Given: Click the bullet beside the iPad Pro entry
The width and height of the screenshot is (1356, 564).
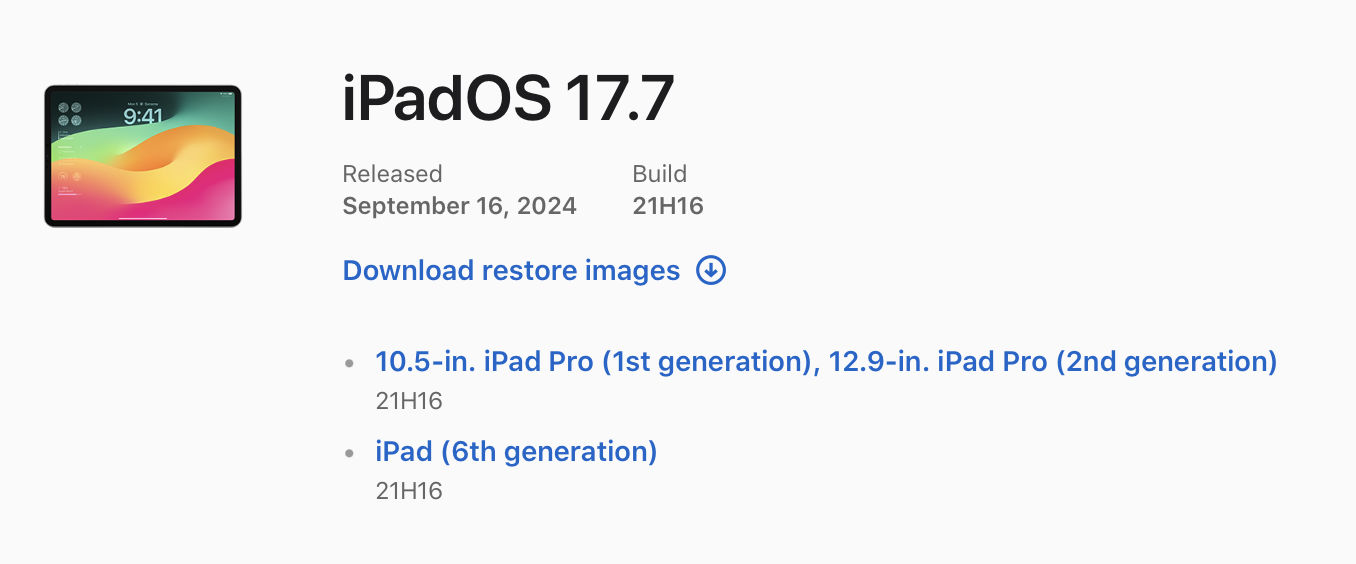Looking at the screenshot, I should [x=349, y=363].
